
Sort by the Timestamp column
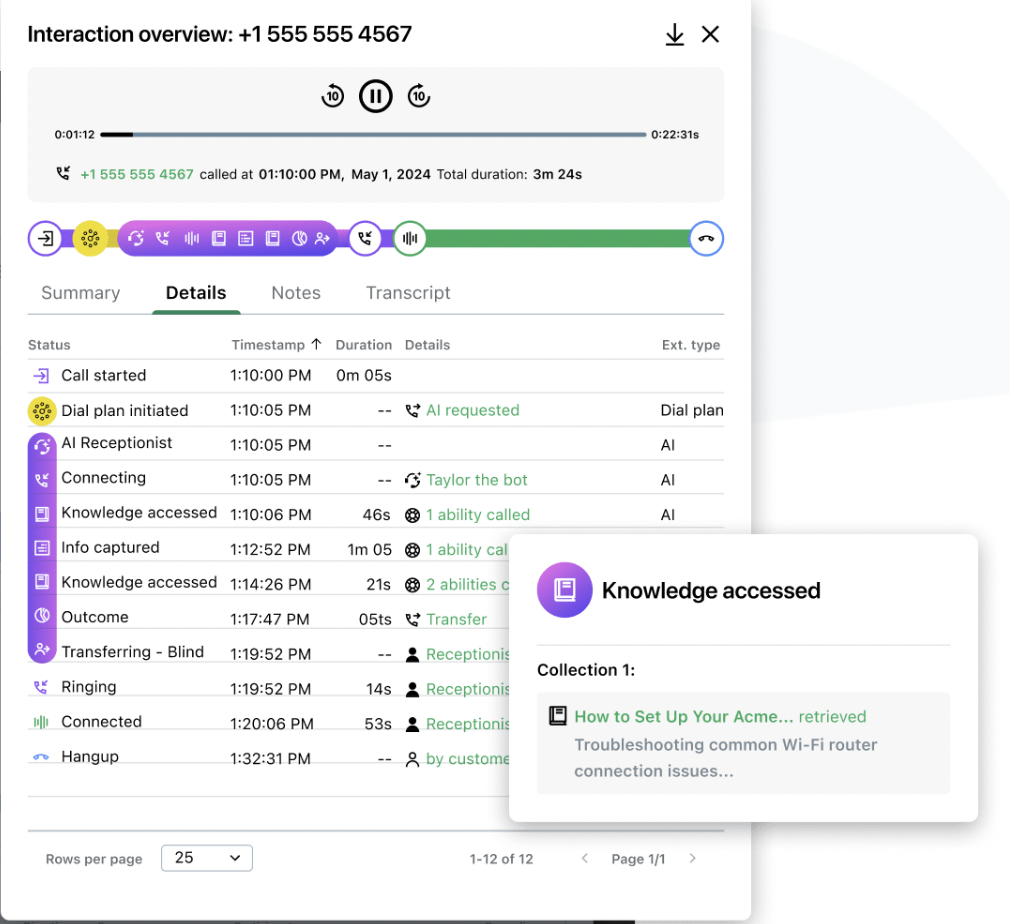coord(276,345)
